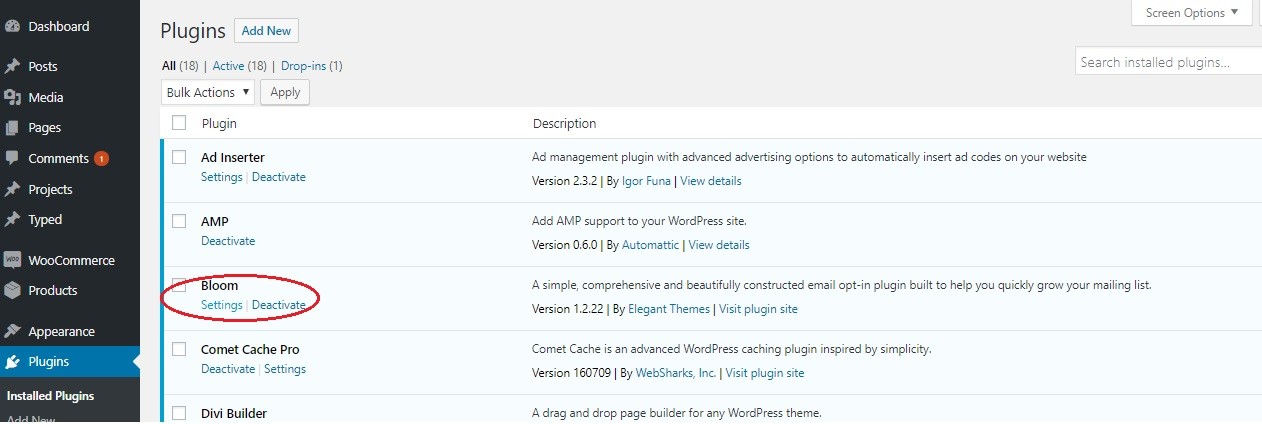Click the Dashboard gauge icon
1262x424 pixels.
(13, 27)
